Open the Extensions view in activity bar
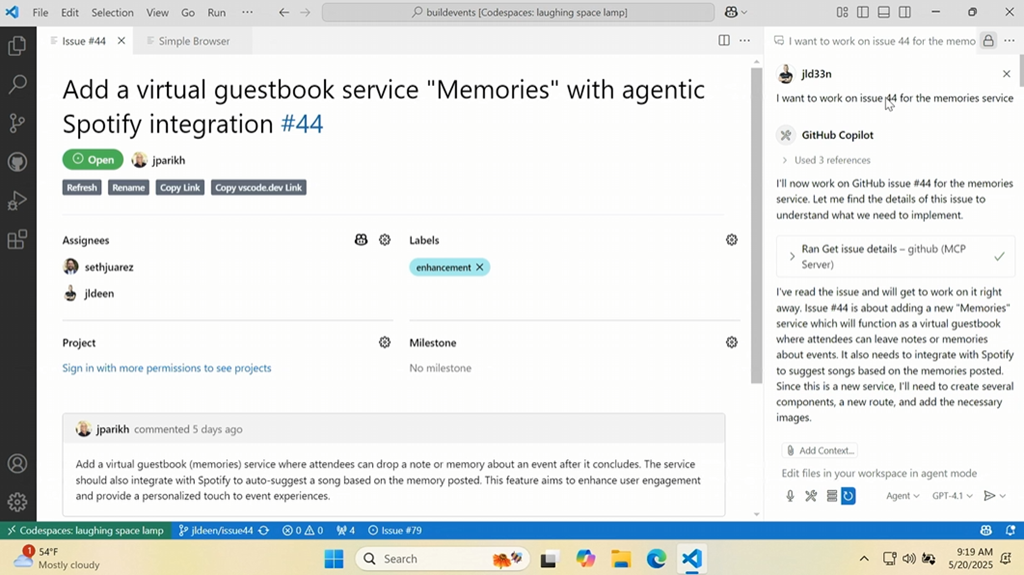This screenshot has height=575, width=1024. 17,240
